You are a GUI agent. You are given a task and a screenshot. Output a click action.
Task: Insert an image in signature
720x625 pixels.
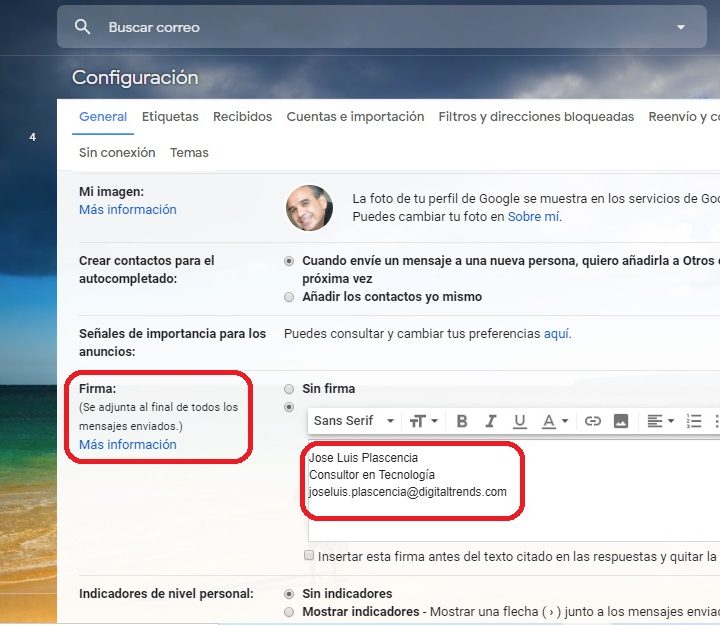(x=621, y=421)
